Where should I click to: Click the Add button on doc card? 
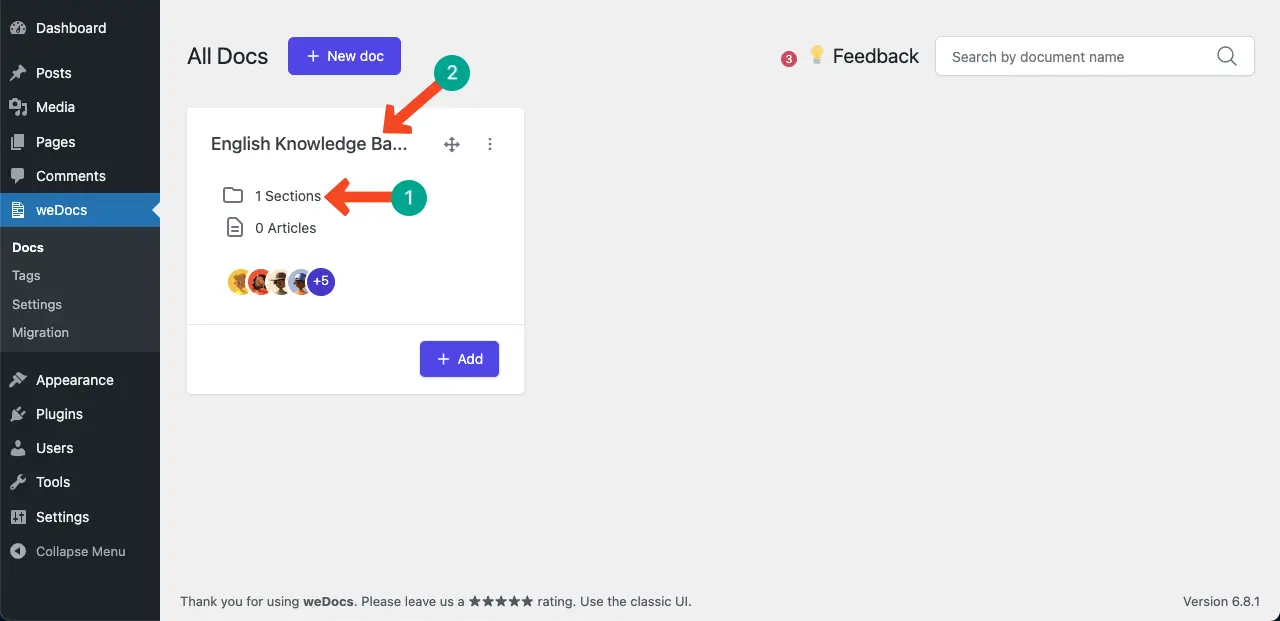tap(459, 359)
